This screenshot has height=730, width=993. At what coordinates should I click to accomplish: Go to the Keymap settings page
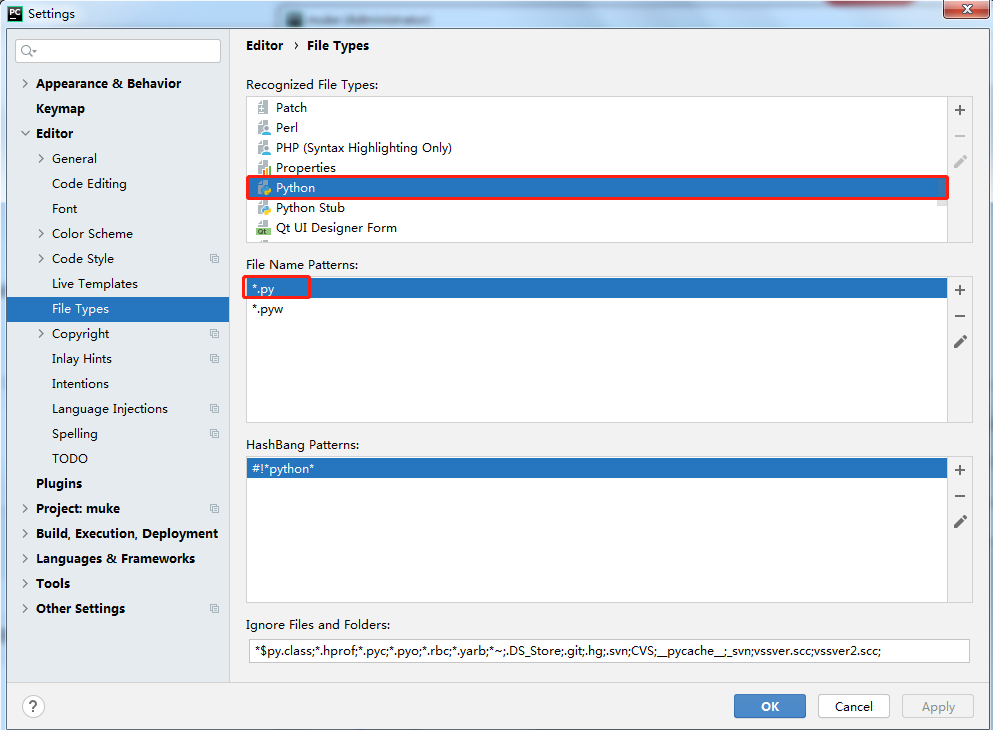tap(60, 109)
